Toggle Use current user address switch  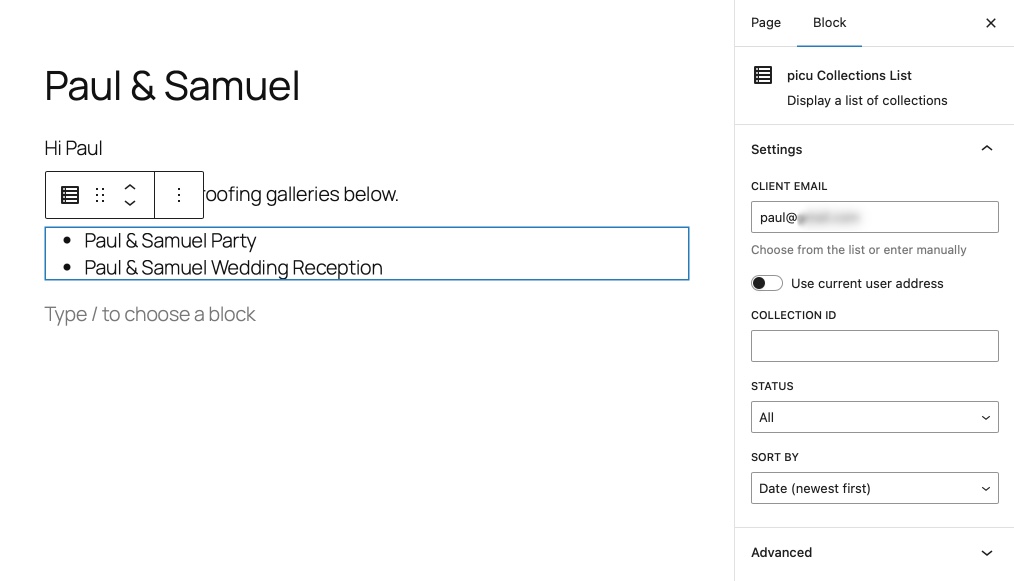point(767,283)
